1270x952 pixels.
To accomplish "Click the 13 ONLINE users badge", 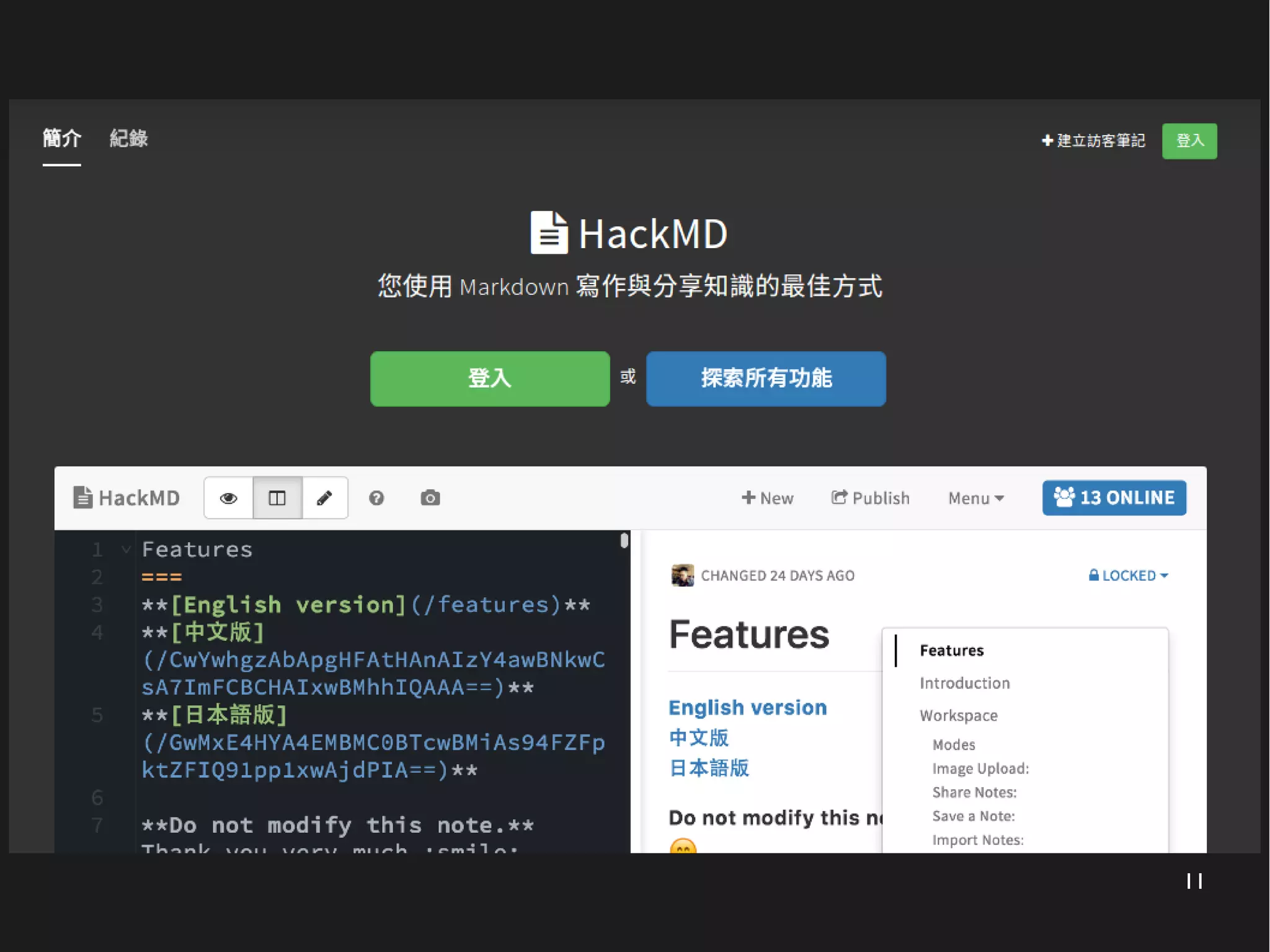I will tap(1114, 498).
